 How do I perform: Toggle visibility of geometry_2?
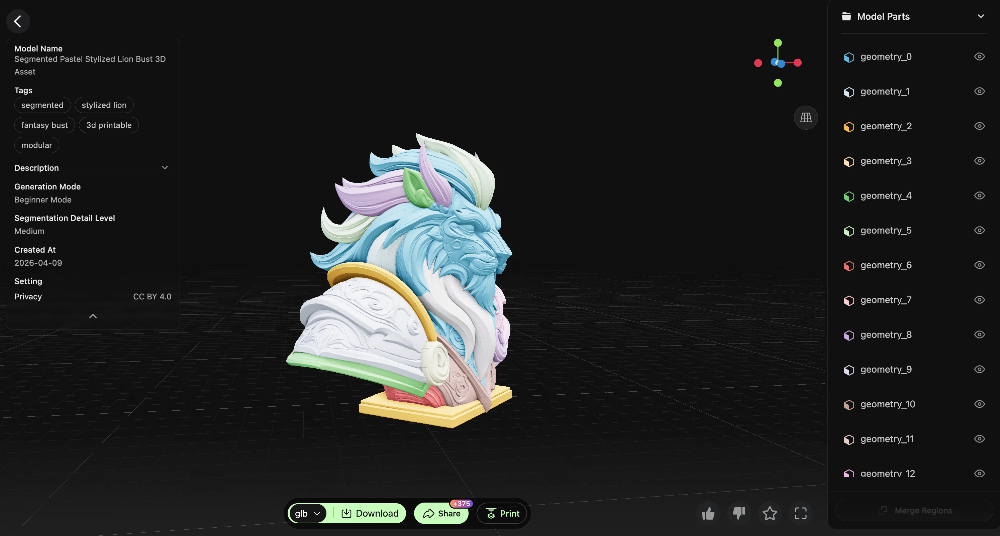point(980,126)
